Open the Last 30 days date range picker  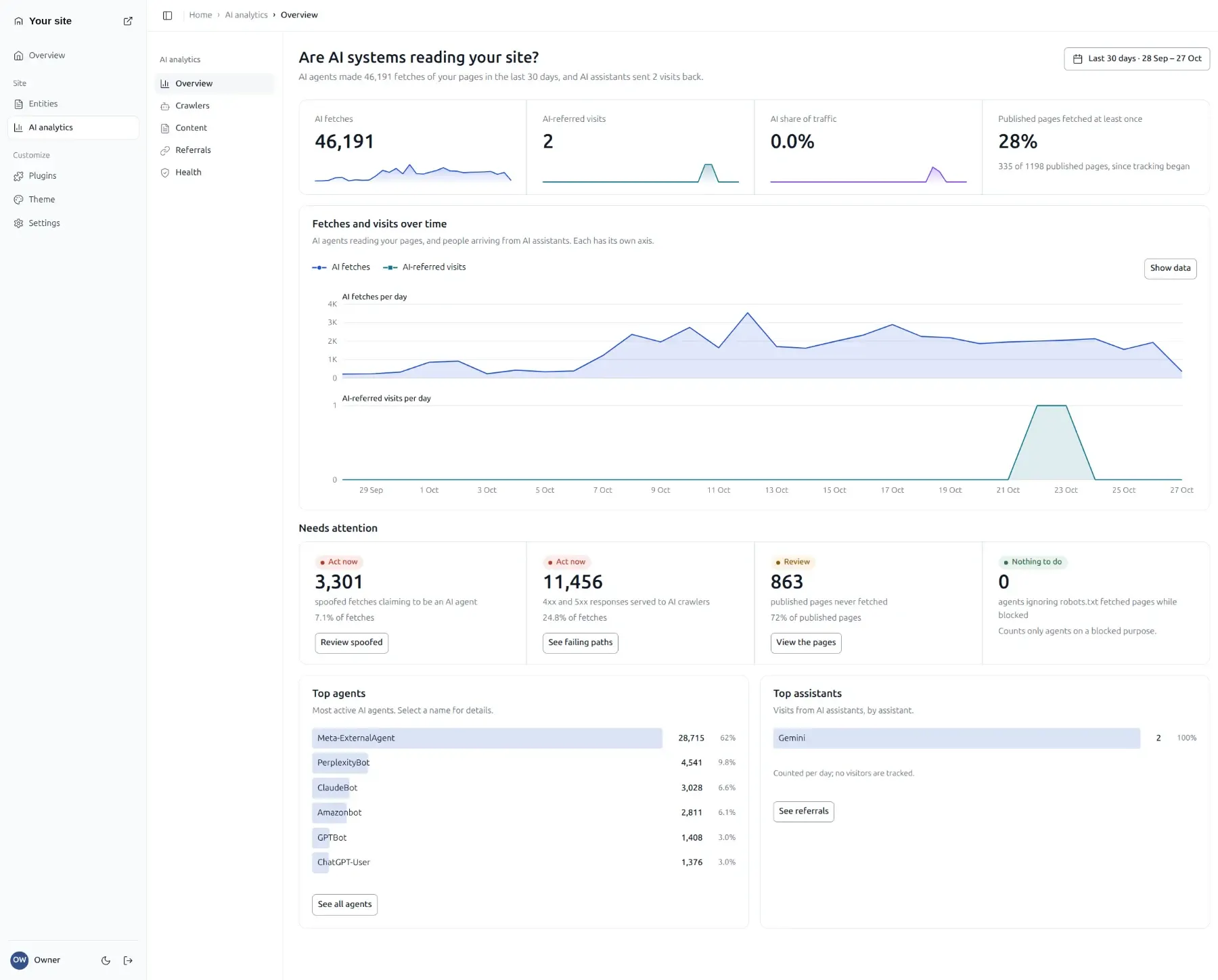click(1137, 59)
